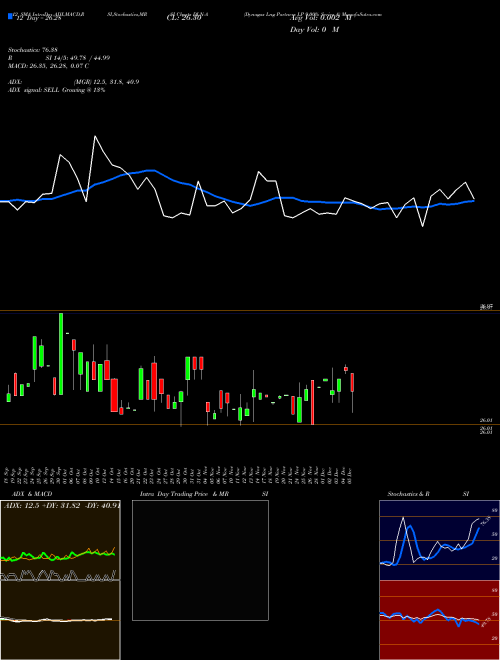Viewport: 500px width, 660px height.
Task: Open the red RSI chart panel
Action: [439, 620]
